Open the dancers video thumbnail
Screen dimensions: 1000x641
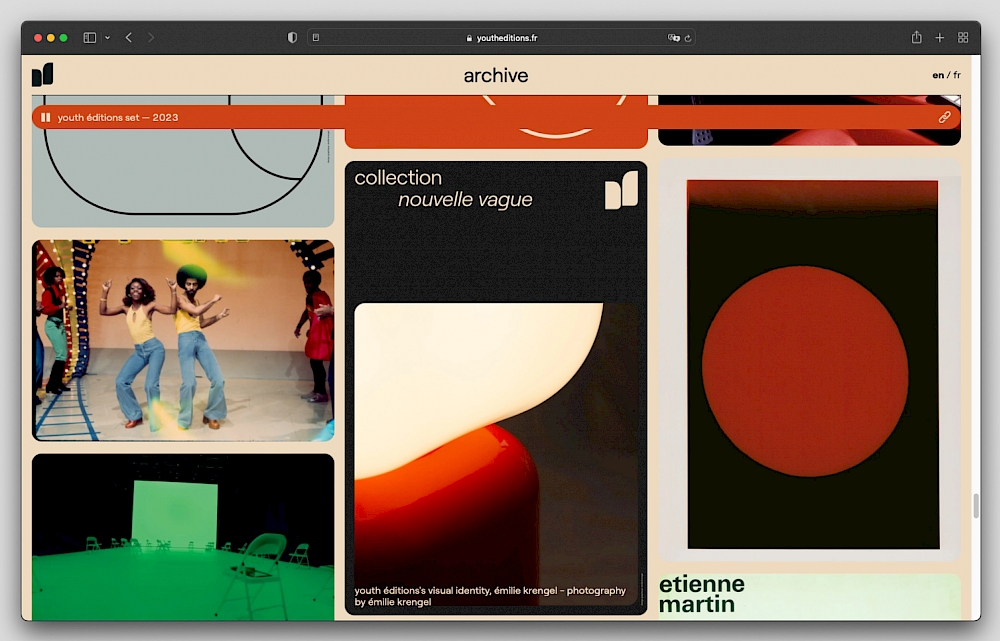coord(183,340)
